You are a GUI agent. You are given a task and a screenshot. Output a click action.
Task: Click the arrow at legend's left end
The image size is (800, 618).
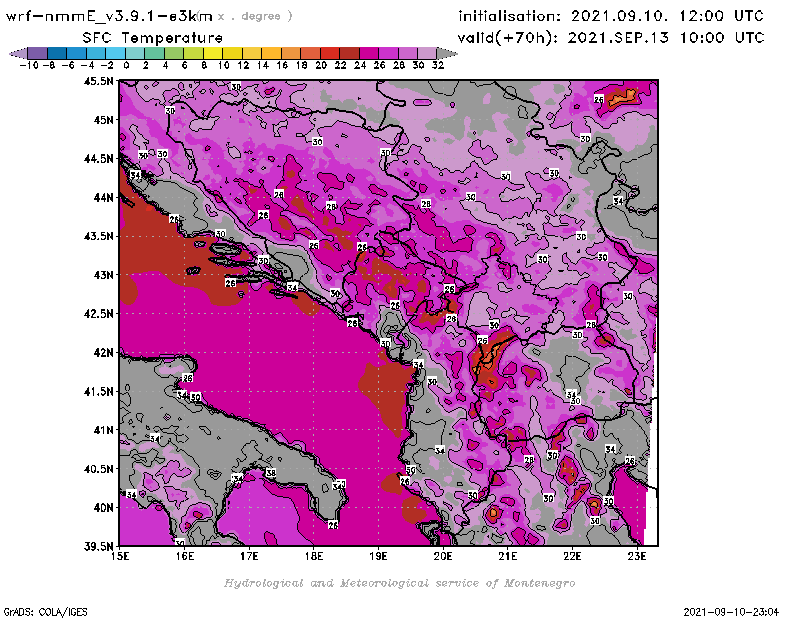(x=19, y=53)
